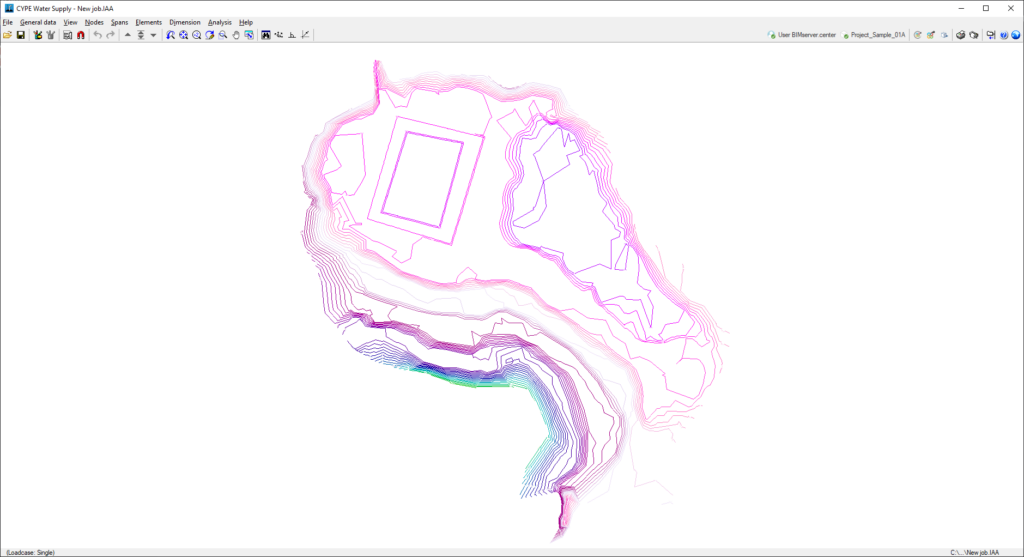Click the blue globe icon at far right
1024x557 pixels.
[x=1016, y=35]
